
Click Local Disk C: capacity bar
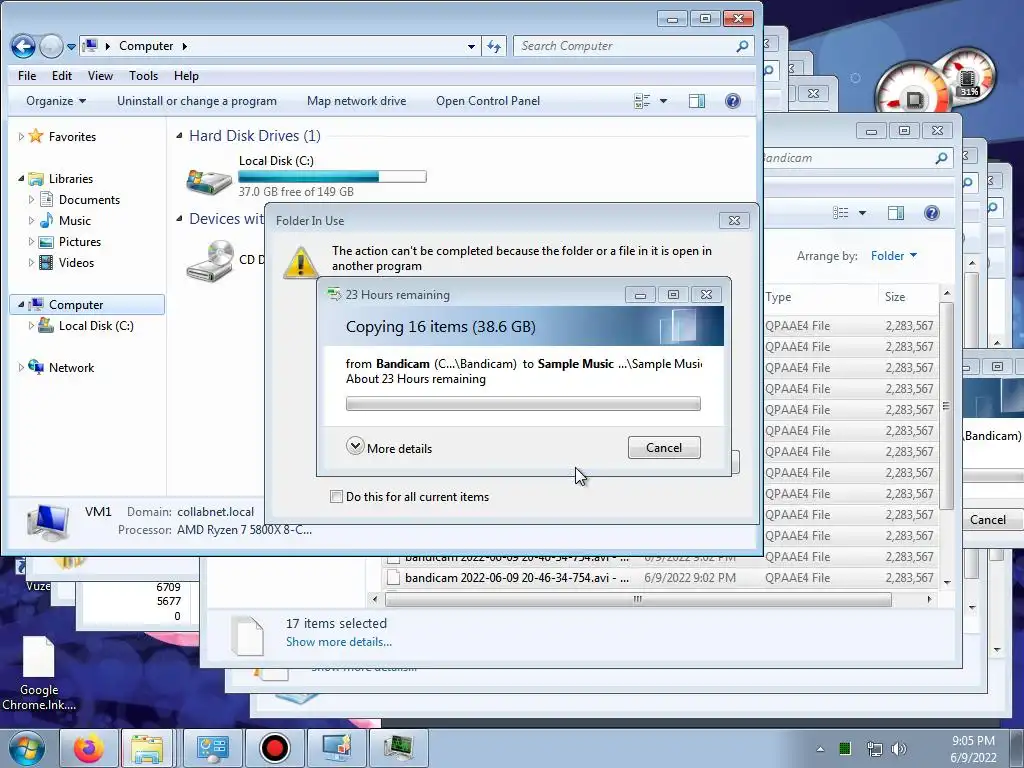click(332, 176)
